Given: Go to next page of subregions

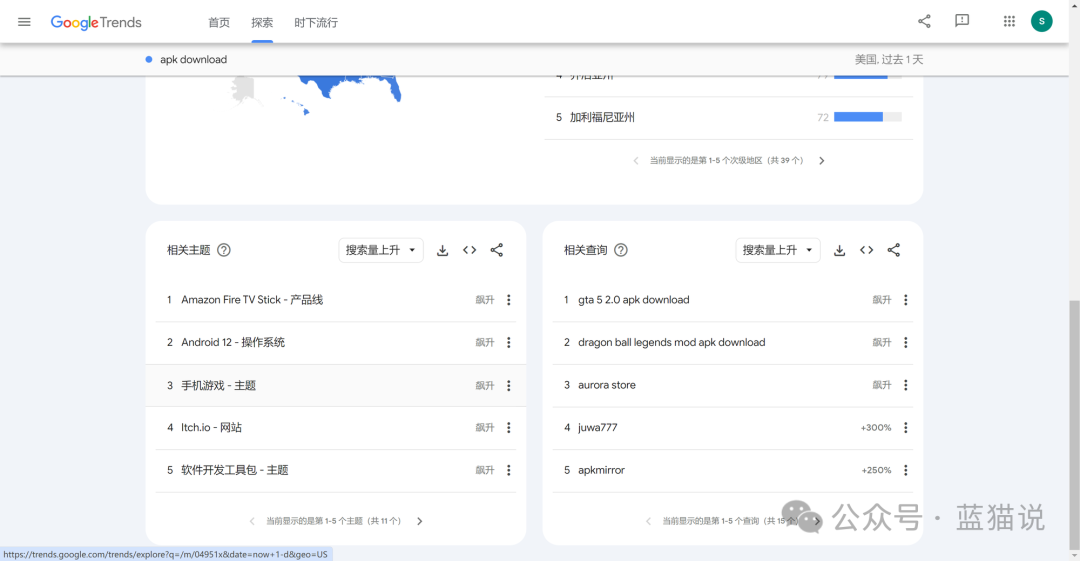Looking at the screenshot, I should pyautogui.click(x=822, y=161).
